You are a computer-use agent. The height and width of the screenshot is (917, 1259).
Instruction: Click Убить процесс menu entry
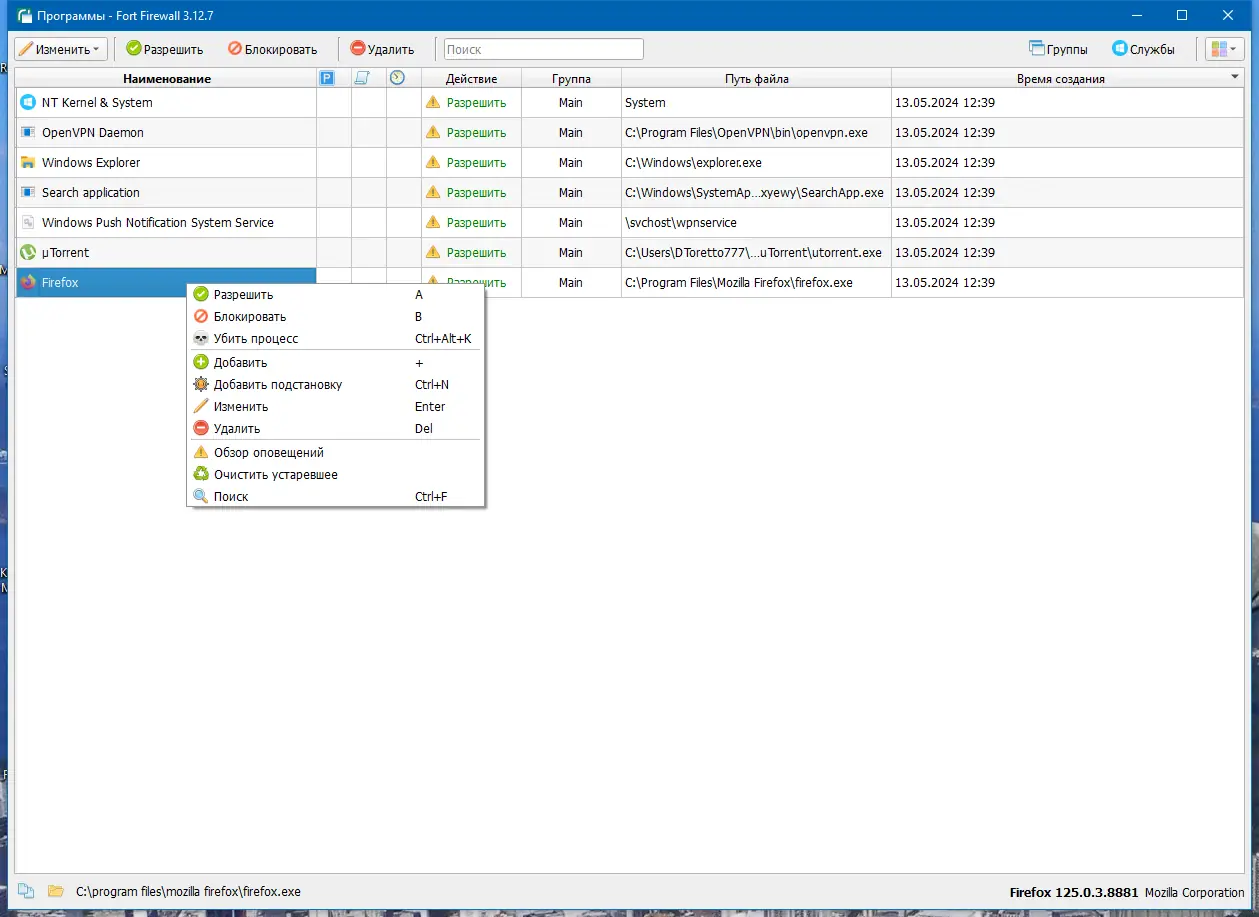tap(335, 338)
